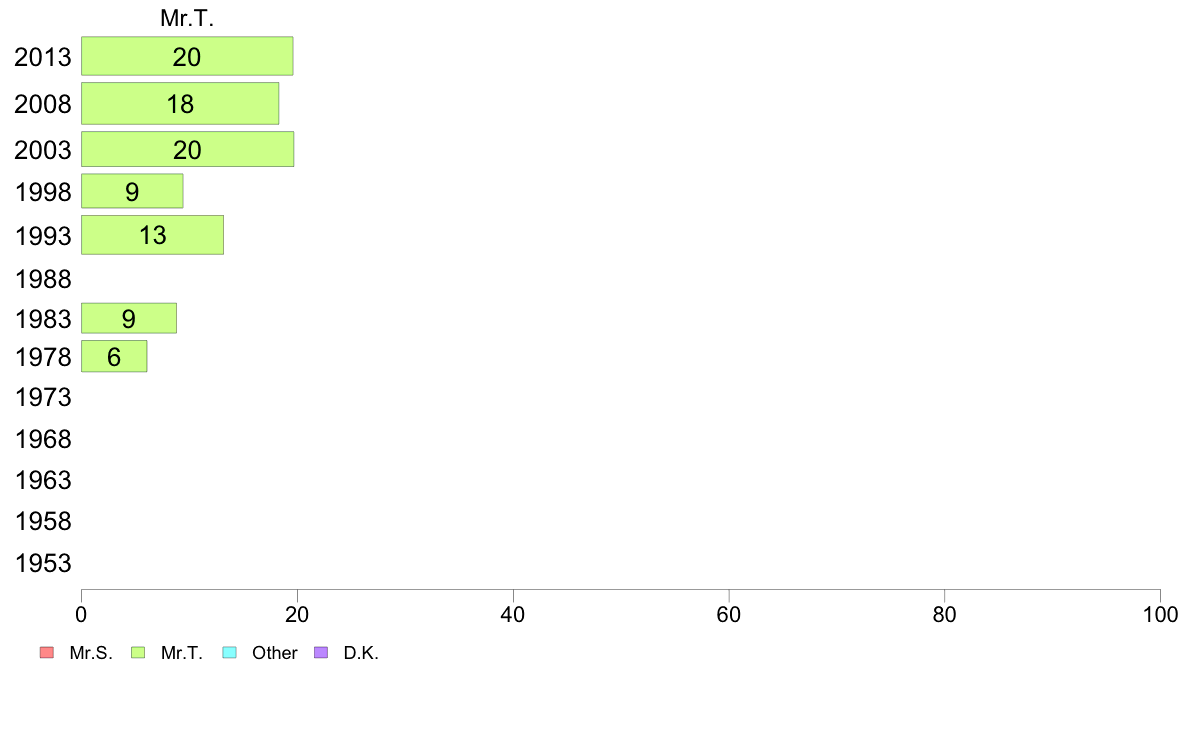Click the D.K. legend text label
The height and width of the screenshot is (736, 1188).
click(x=361, y=653)
